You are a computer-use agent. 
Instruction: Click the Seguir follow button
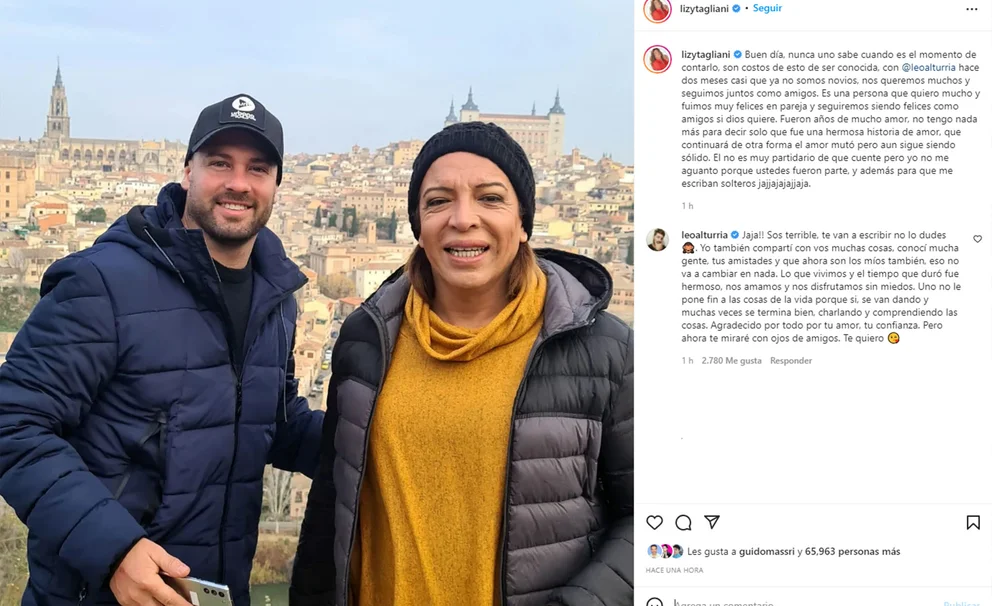coord(767,8)
